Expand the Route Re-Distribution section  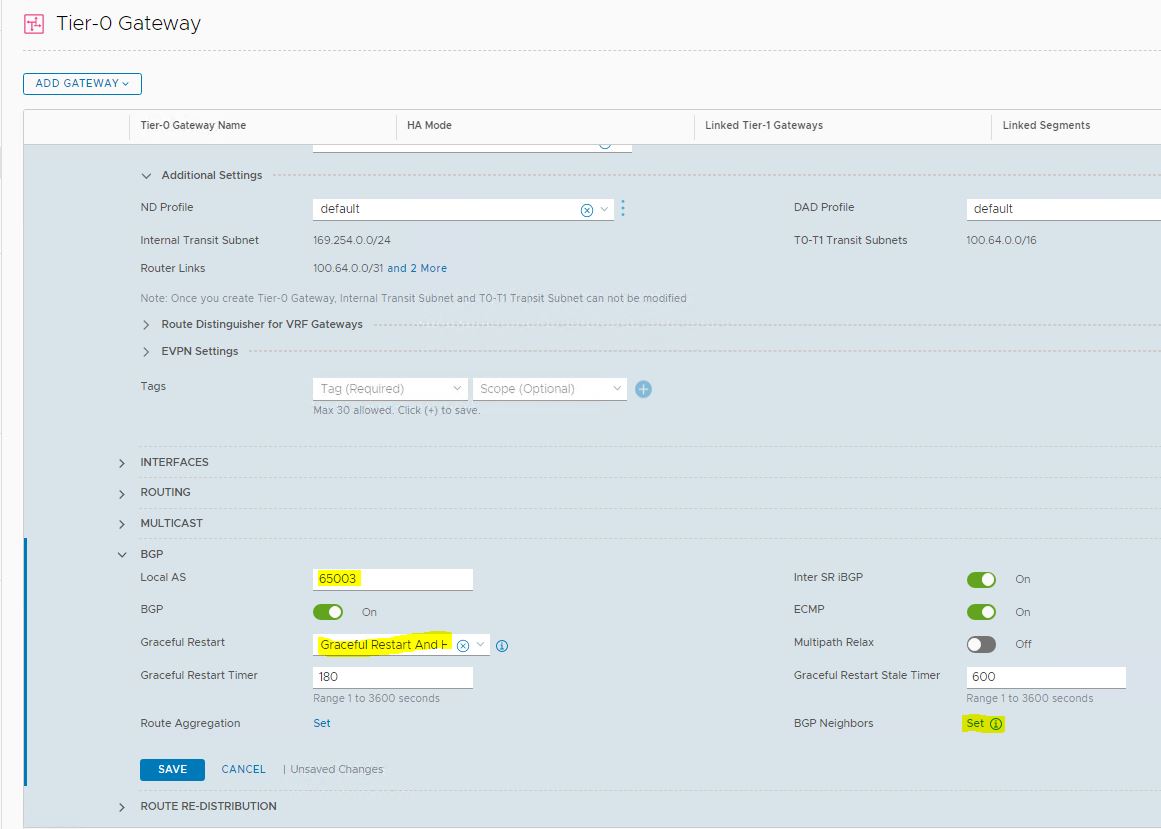[122, 807]
